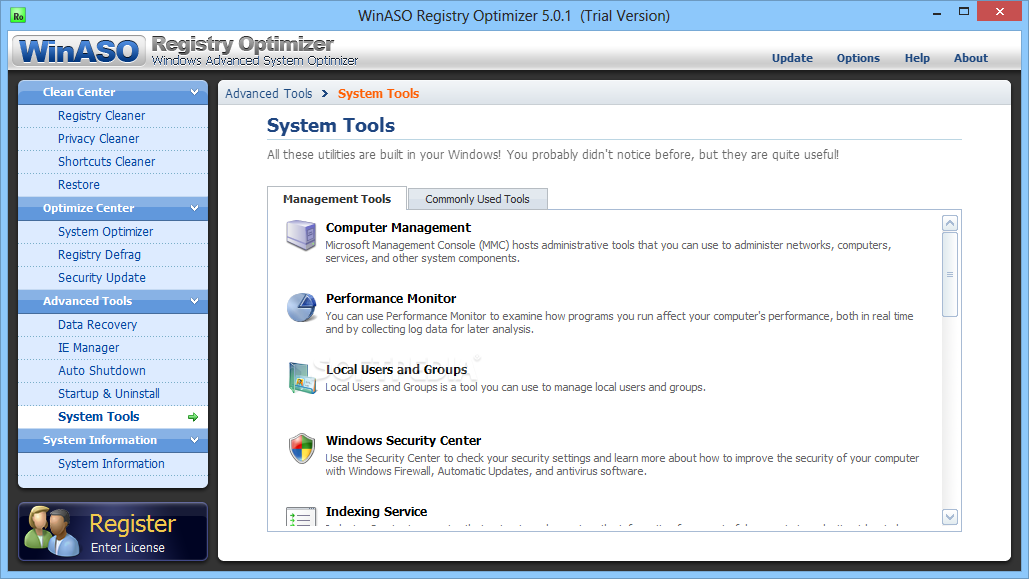Open the Windows Security Center shield icon
This screenshot has width=1029, height=579.
[302, 448]
